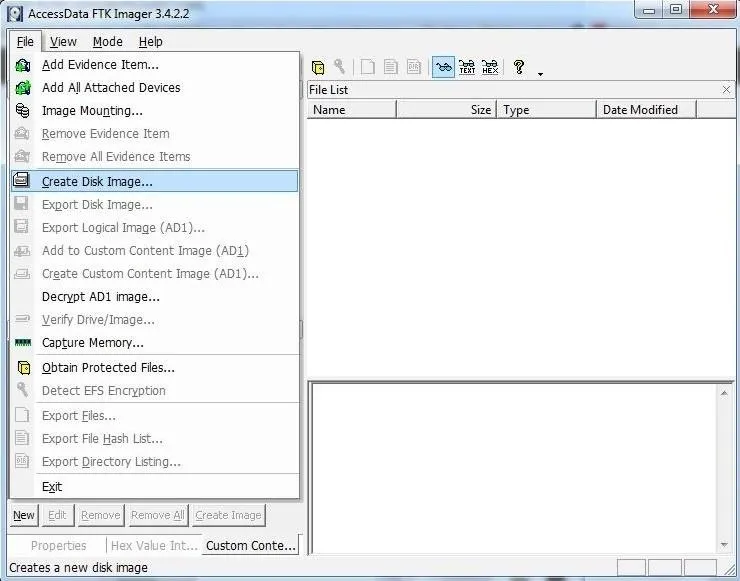
Task: Switch to HEX view mode icon
Action: pyautogui.click(x=490, y=67)
